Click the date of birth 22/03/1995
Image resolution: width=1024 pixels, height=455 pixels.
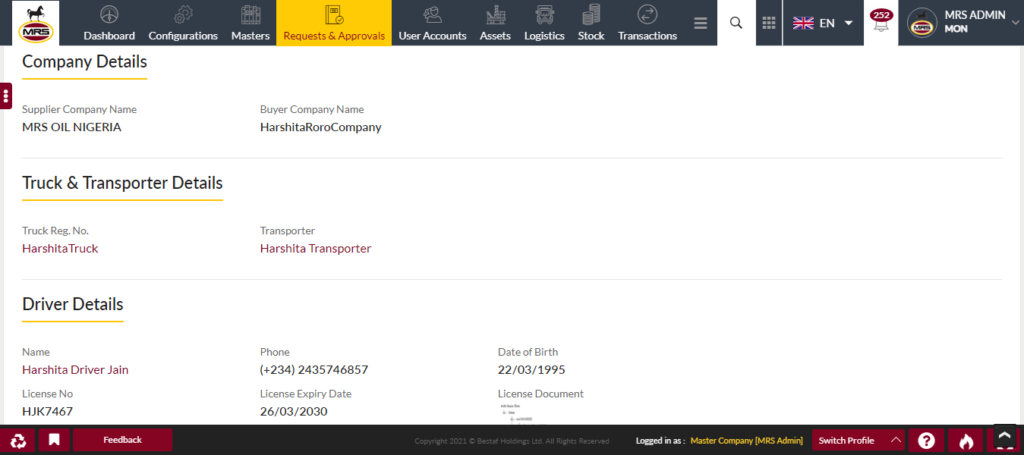532,370
